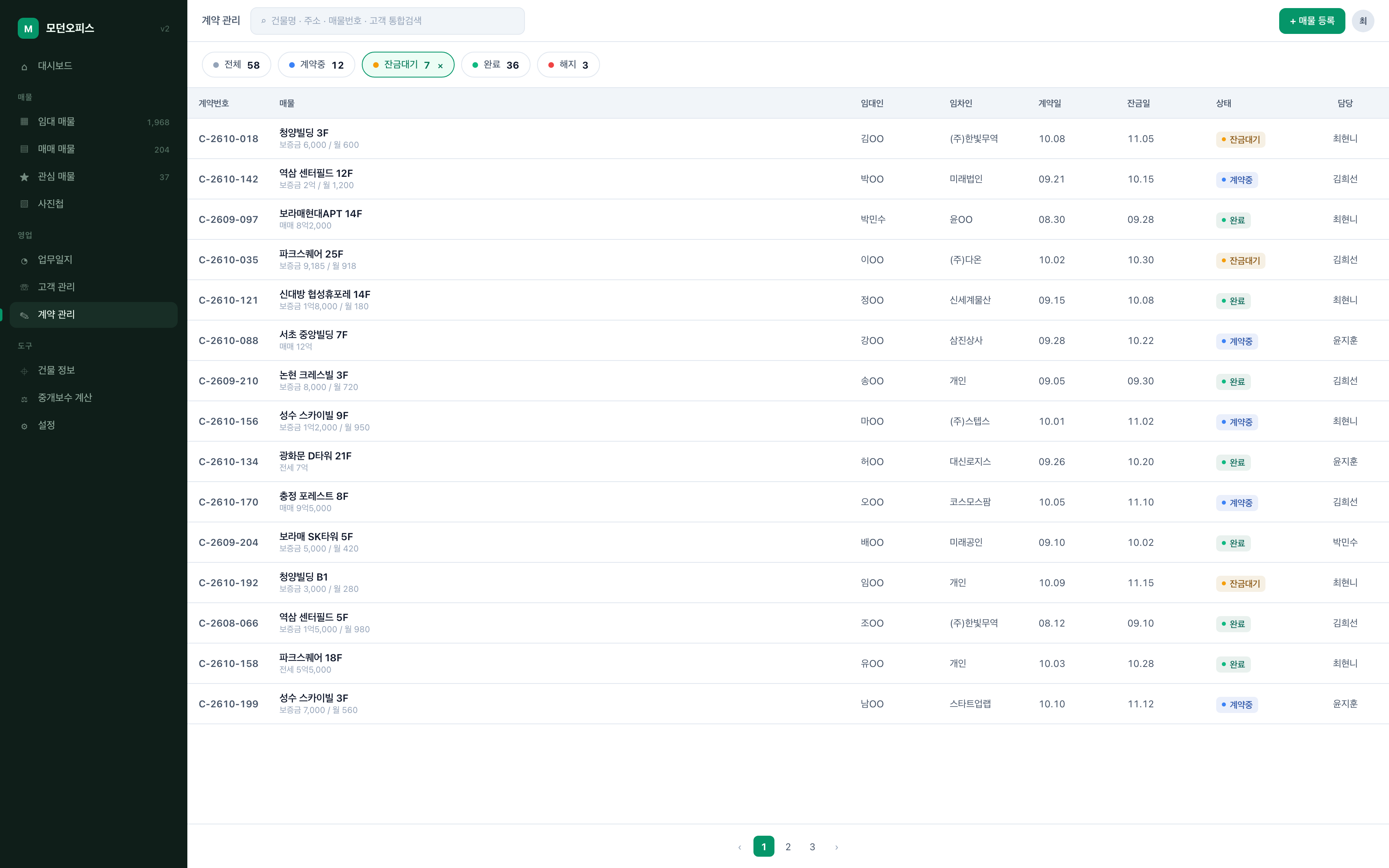
Task: Open 관심 매물 star icon
Action: click(x=24, y=177)
